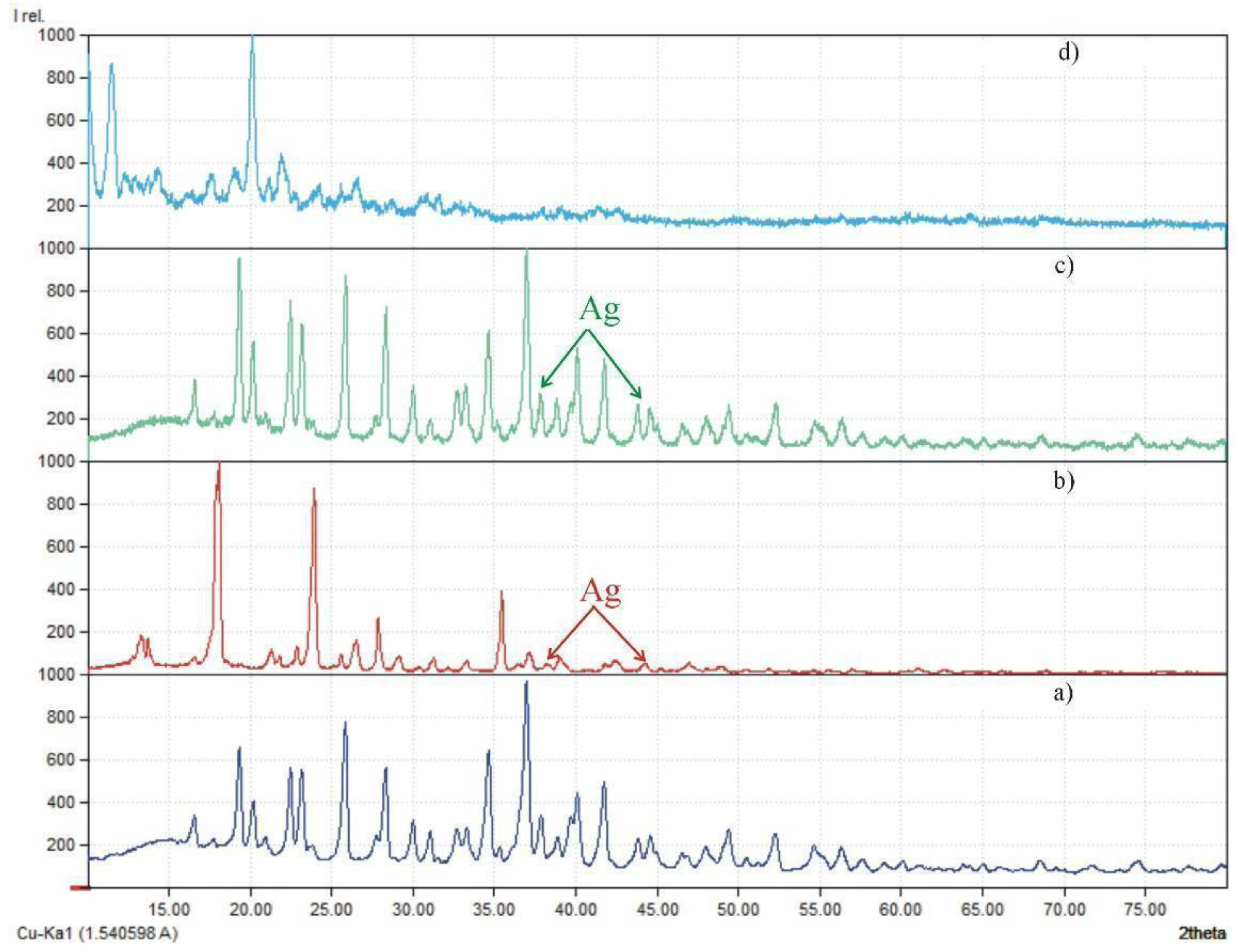Select the c) panel label
The width and height of the screenshot is (1236, 952).
(x=1064, y=266)
